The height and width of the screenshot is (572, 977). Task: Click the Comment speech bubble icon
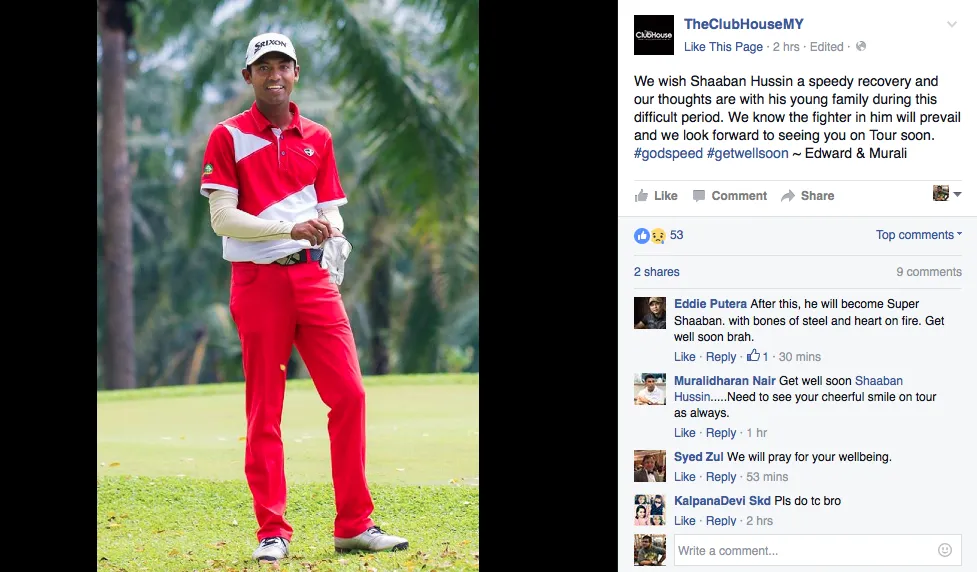[x=699, y=196]
